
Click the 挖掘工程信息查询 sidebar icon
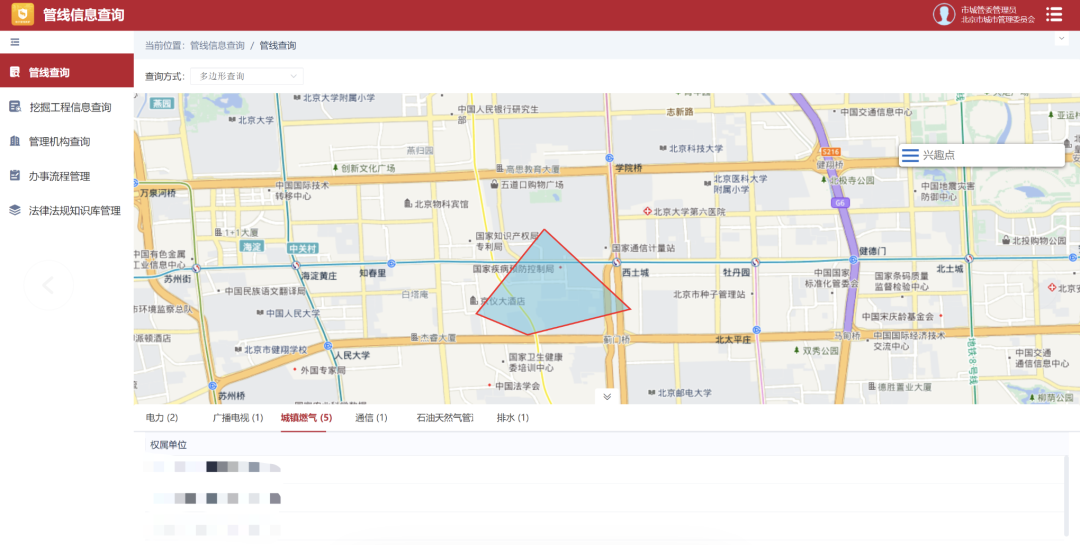click(15, 107)
